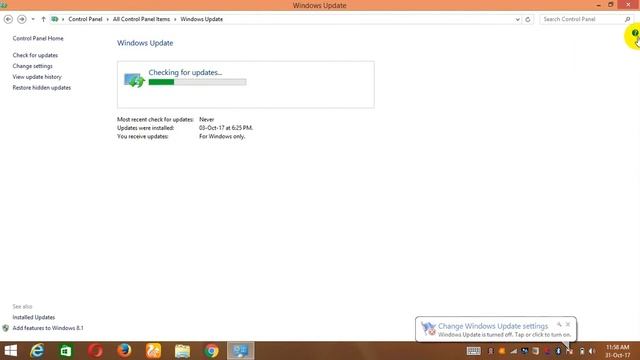Click the Control Panel icon in address bar
Screen dimensions: 640x360
(55, 19)
